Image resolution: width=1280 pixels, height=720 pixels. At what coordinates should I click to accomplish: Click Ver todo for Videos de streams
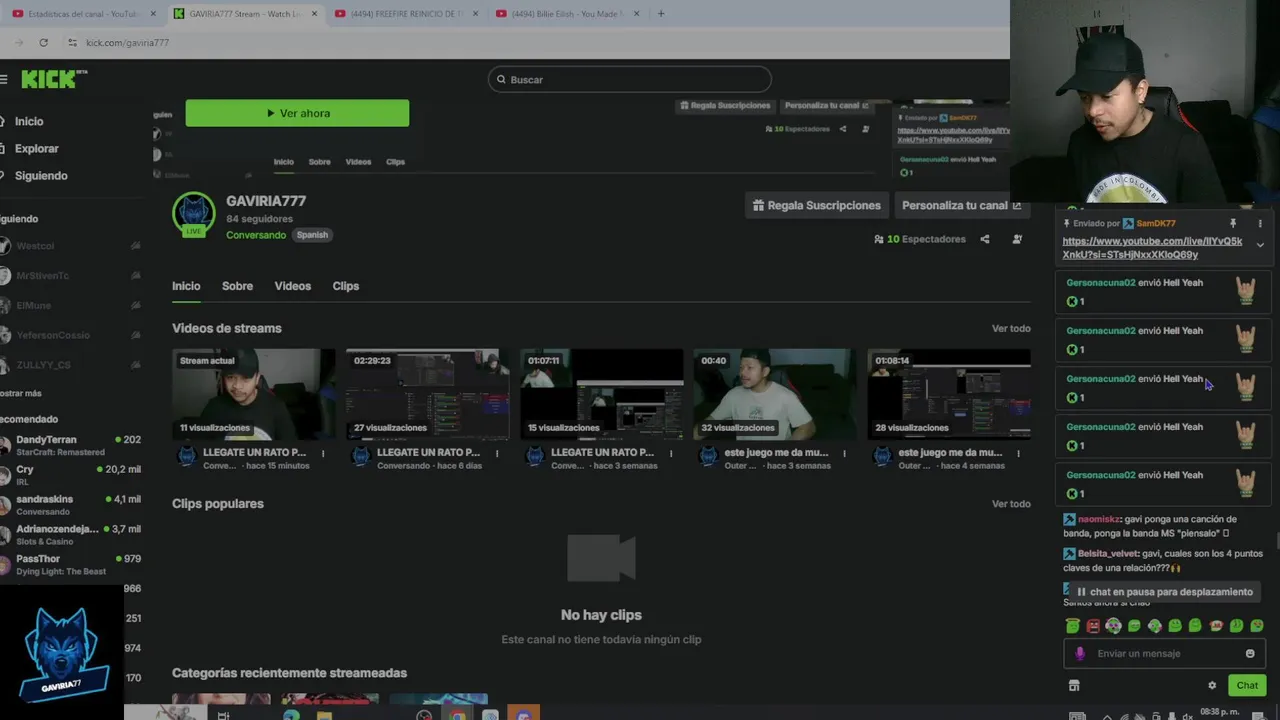click(x=1011, y=328)
